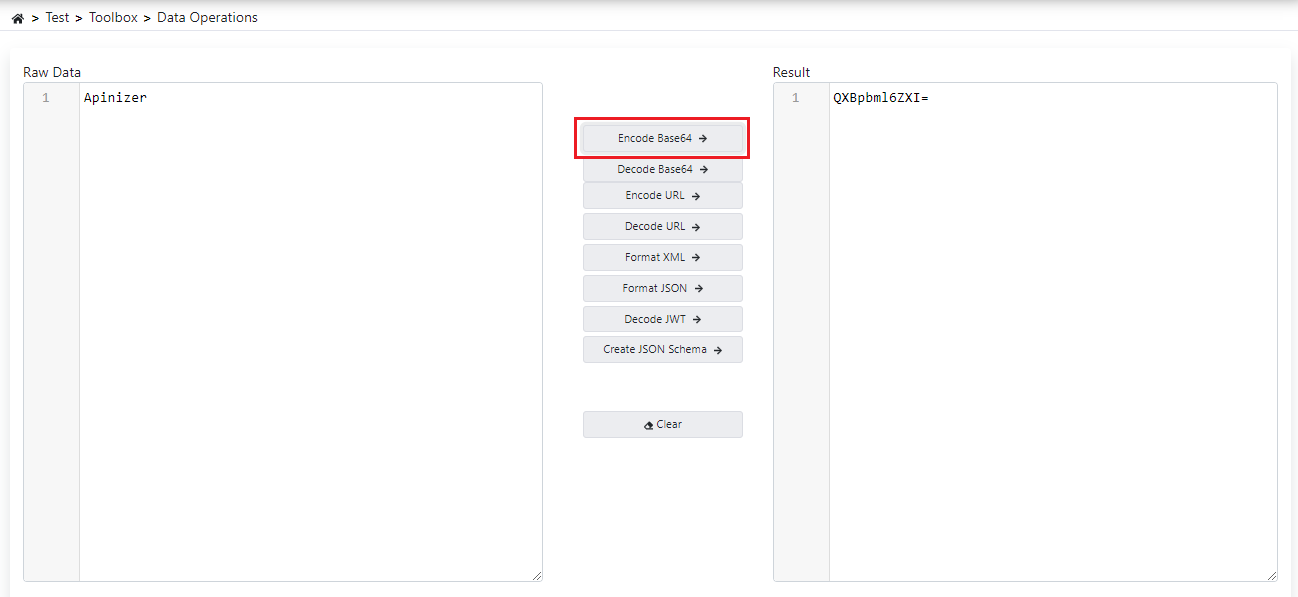This screenshot has width=1298, height=597.
Task: Run the Encode URL operation
Action: (662, 196)
